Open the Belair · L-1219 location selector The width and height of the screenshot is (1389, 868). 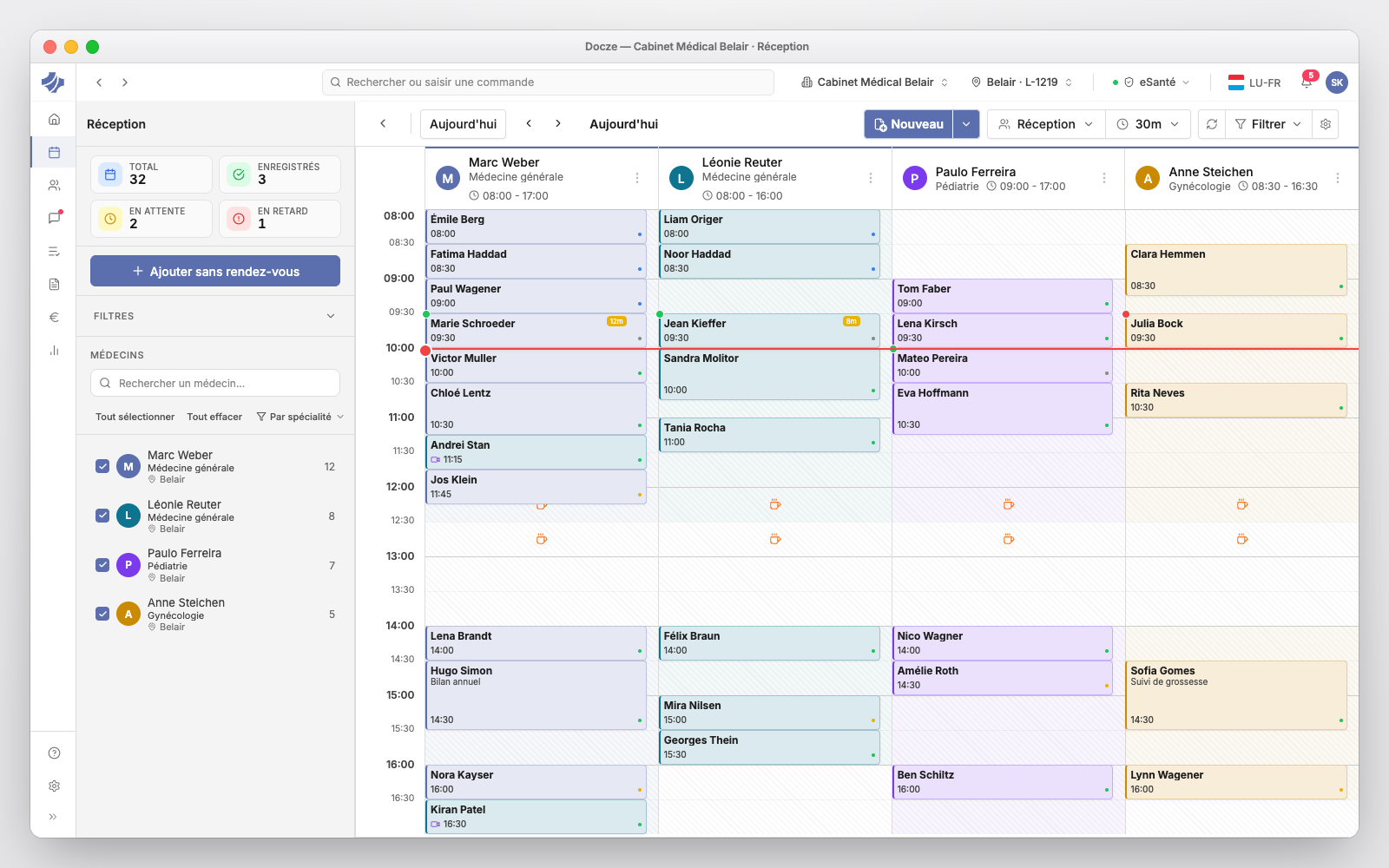(1022, 82)
